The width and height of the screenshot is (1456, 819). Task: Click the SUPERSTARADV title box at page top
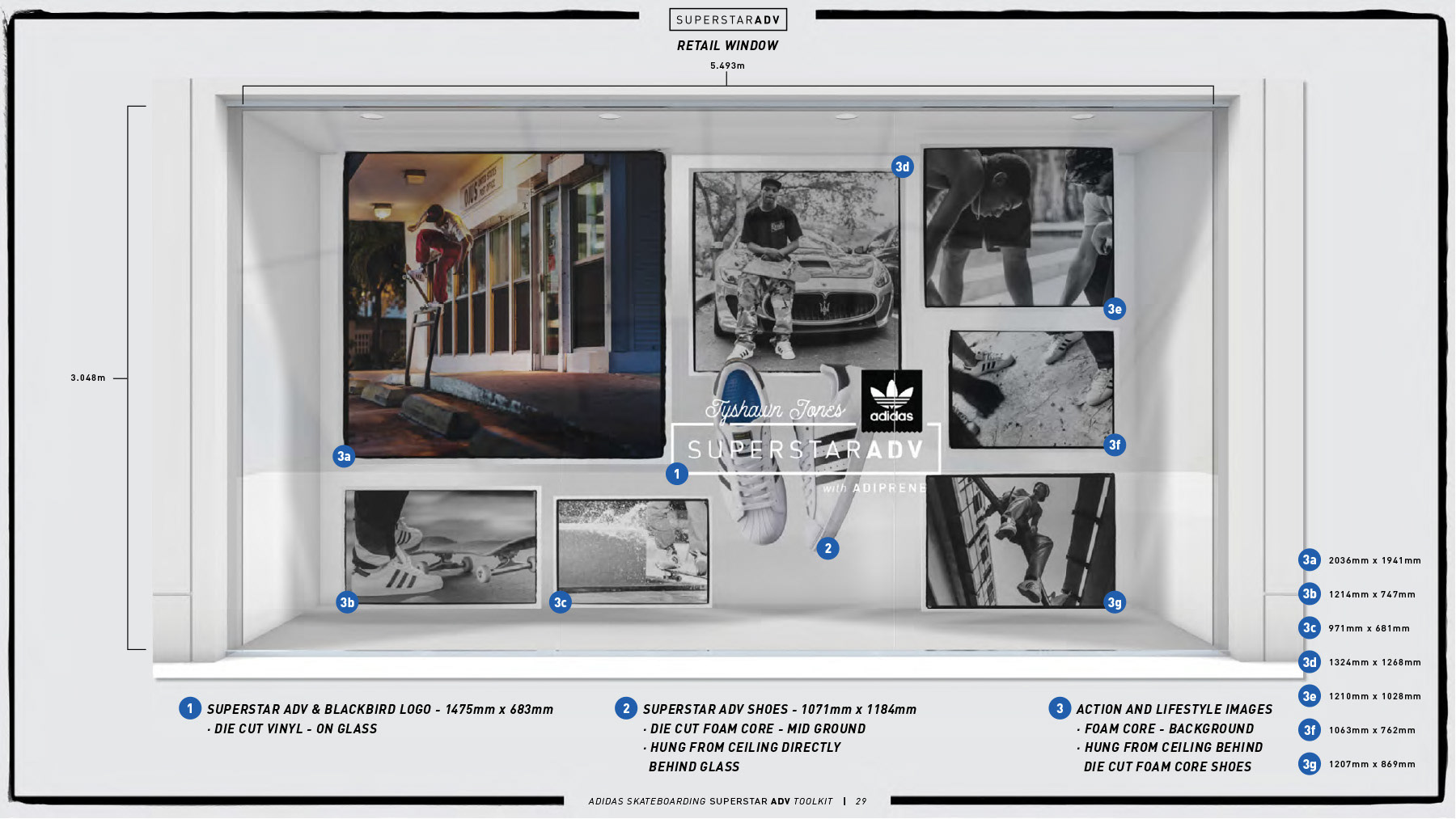728,19
